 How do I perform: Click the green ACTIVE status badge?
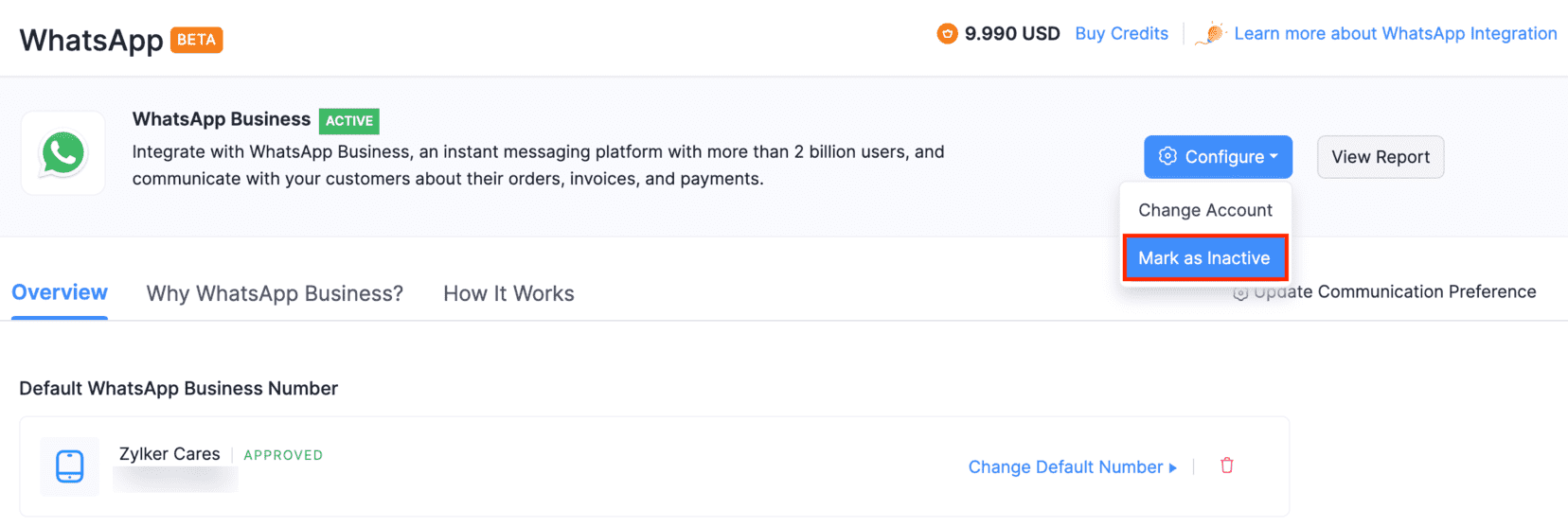[348, 121]
